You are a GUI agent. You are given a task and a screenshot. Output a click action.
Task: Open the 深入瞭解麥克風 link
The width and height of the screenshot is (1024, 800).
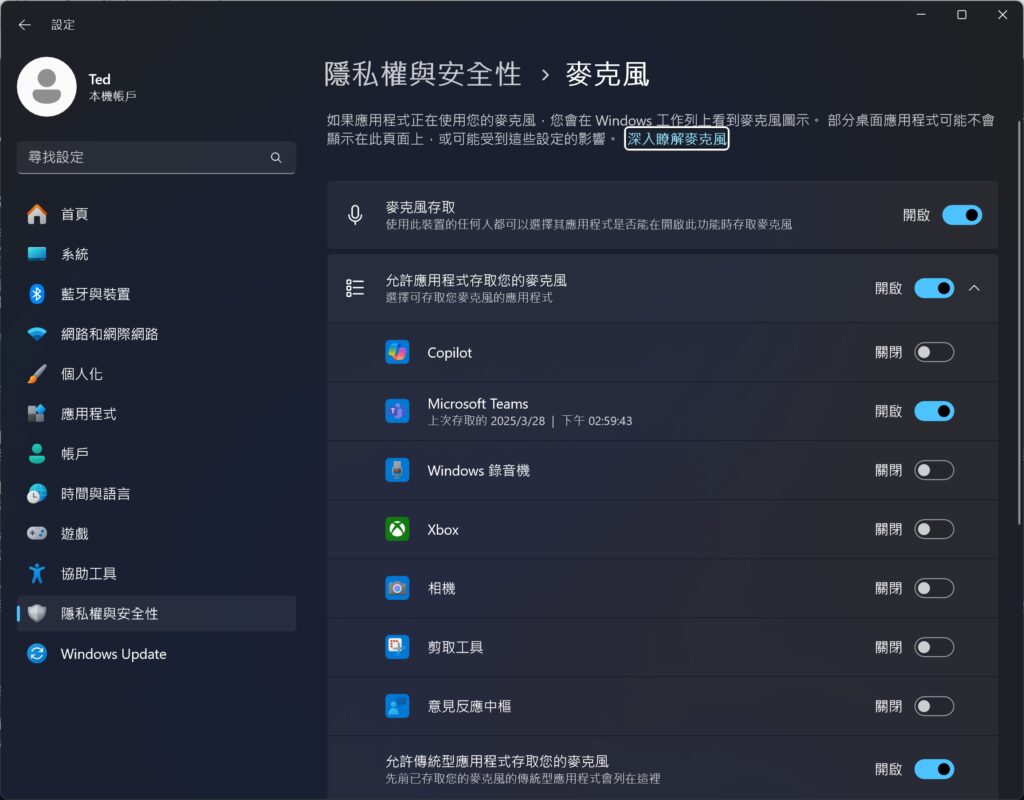click(x=676, y=139)
